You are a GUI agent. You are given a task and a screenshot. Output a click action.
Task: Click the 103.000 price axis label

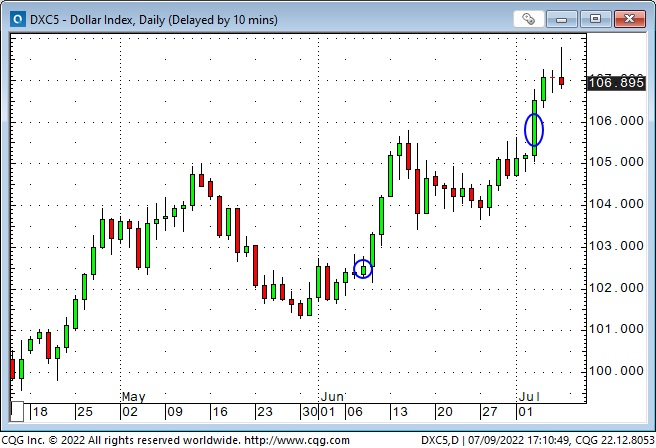pyautogui.click(x=616, y=246)
